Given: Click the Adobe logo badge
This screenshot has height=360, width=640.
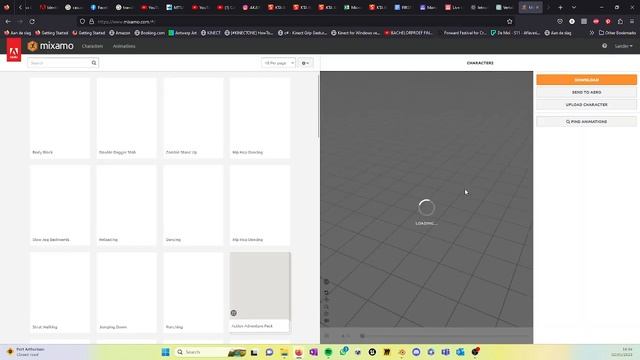Looking at the screenshot, I should tap(13, 50).
